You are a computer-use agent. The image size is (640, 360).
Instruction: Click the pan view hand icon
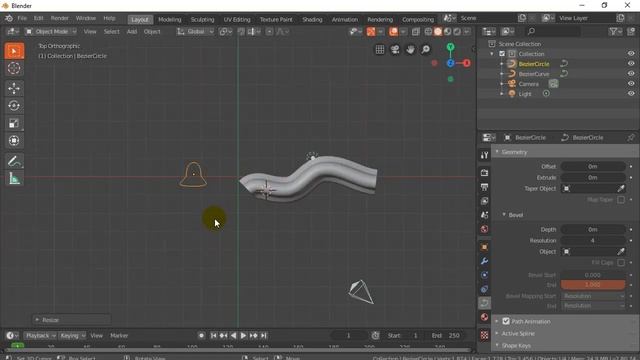pyautogui.click(x=410, y=49)
